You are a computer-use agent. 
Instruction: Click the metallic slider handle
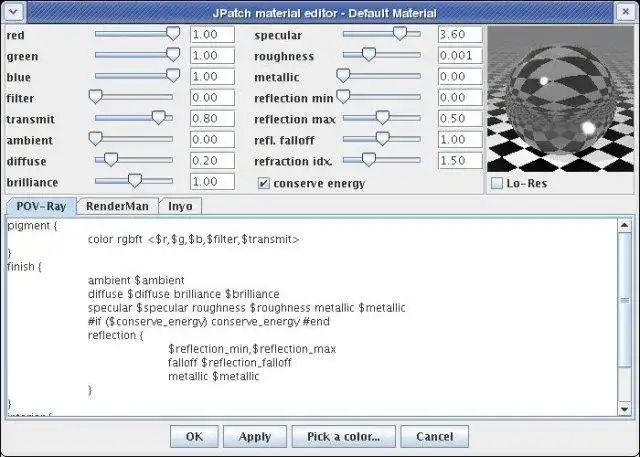coord(343,75)
